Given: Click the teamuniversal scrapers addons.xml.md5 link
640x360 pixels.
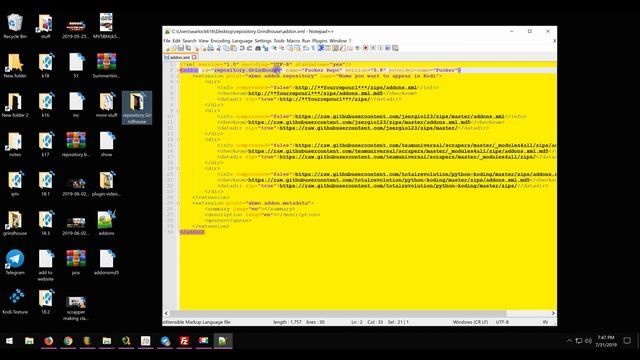Looking at the screenshot, I should coord(398,151).
